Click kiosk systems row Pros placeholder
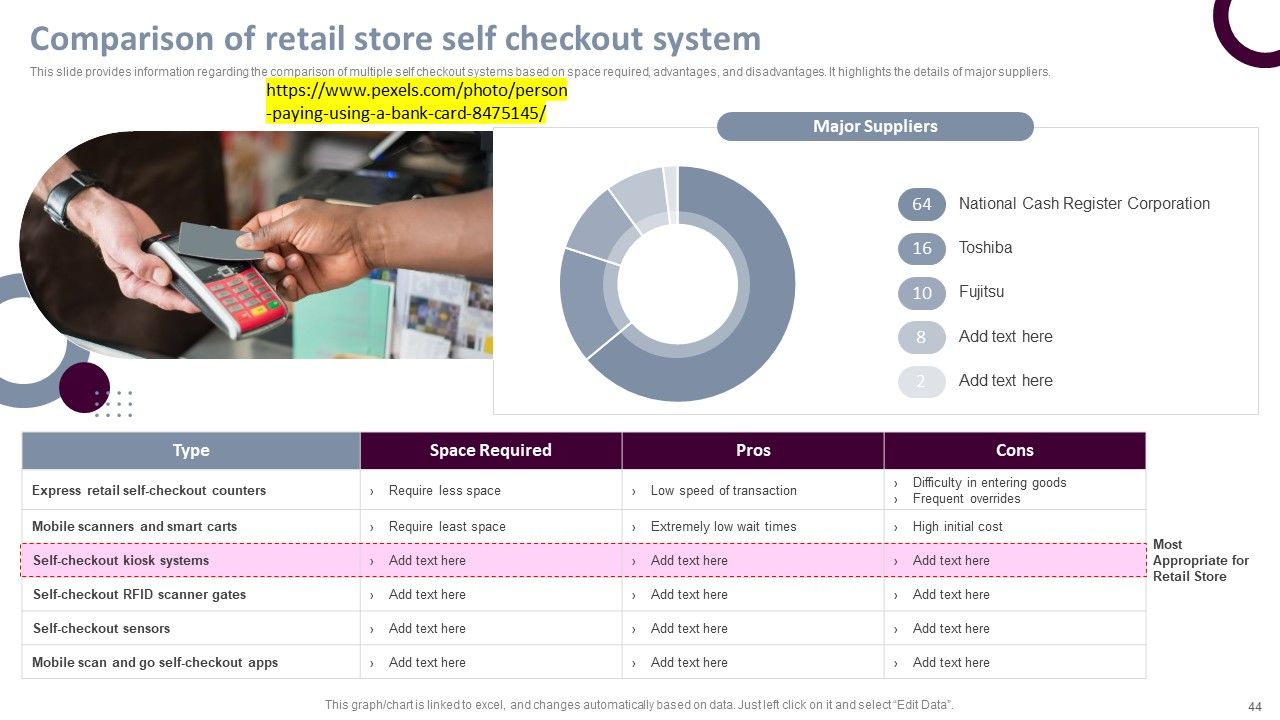This screenshot has height=720, width=1280. [689, 561]
